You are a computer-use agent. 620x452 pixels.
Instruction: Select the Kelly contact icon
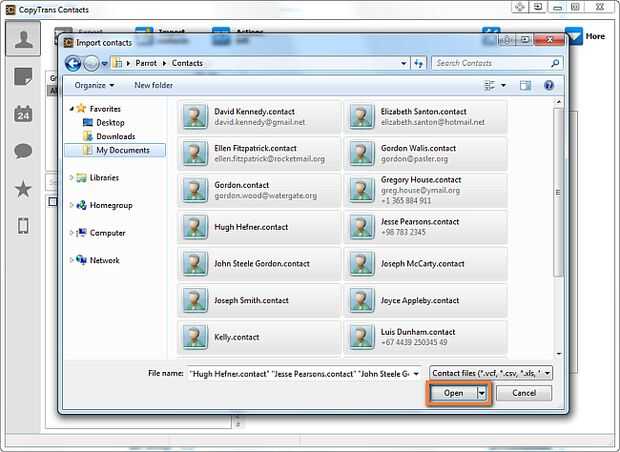tap(195, 337)
